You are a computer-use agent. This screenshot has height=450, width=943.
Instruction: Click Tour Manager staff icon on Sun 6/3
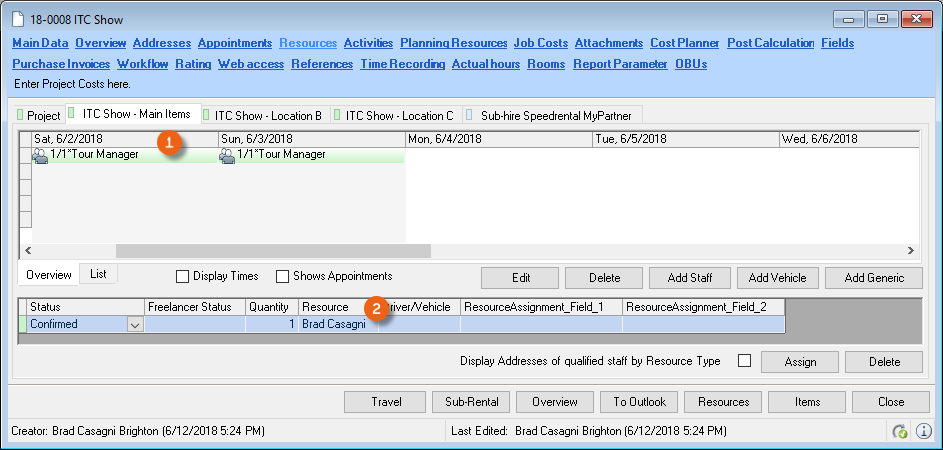226,155
